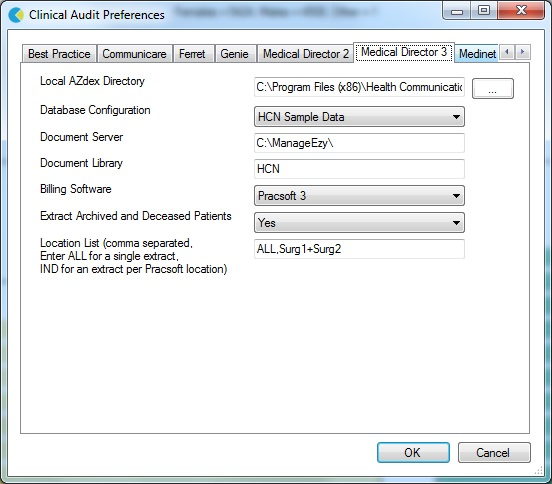Expand the Billing Software dropdown

tap(359, 195)
